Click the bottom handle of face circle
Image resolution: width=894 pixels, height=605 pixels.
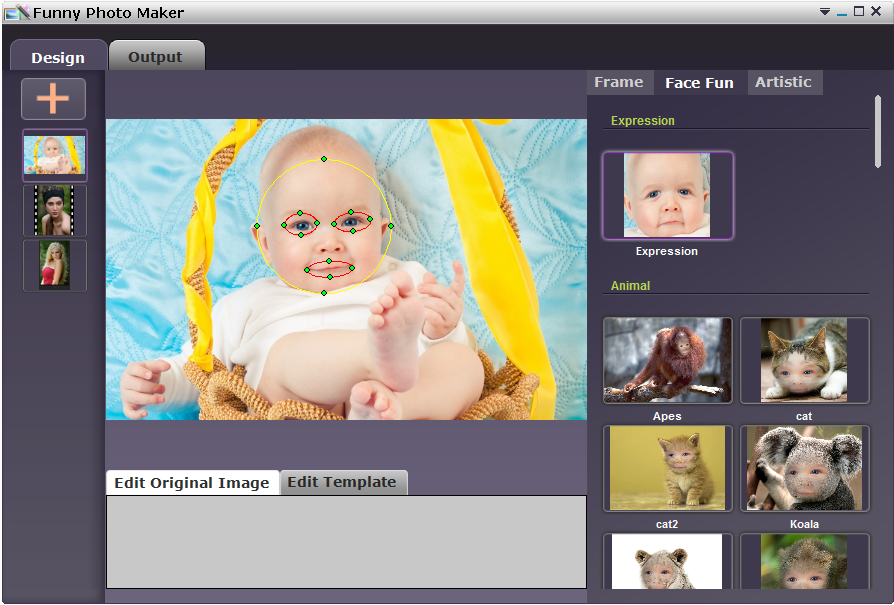[x=324, y=293]
